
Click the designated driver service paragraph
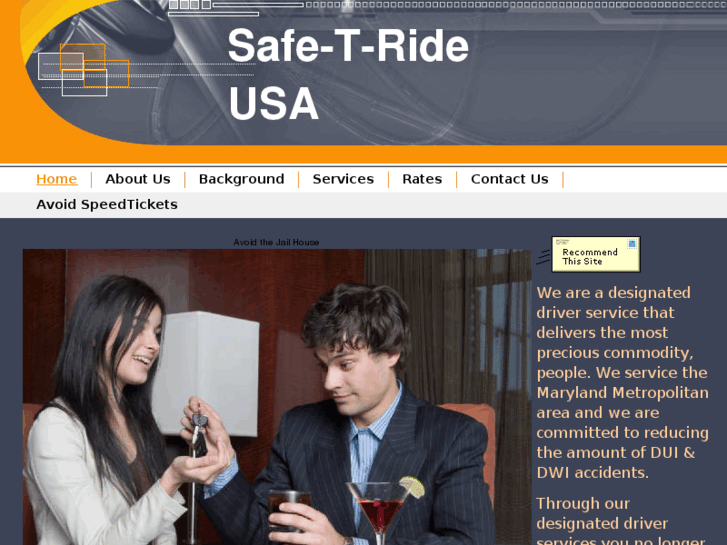click(622, 383)
